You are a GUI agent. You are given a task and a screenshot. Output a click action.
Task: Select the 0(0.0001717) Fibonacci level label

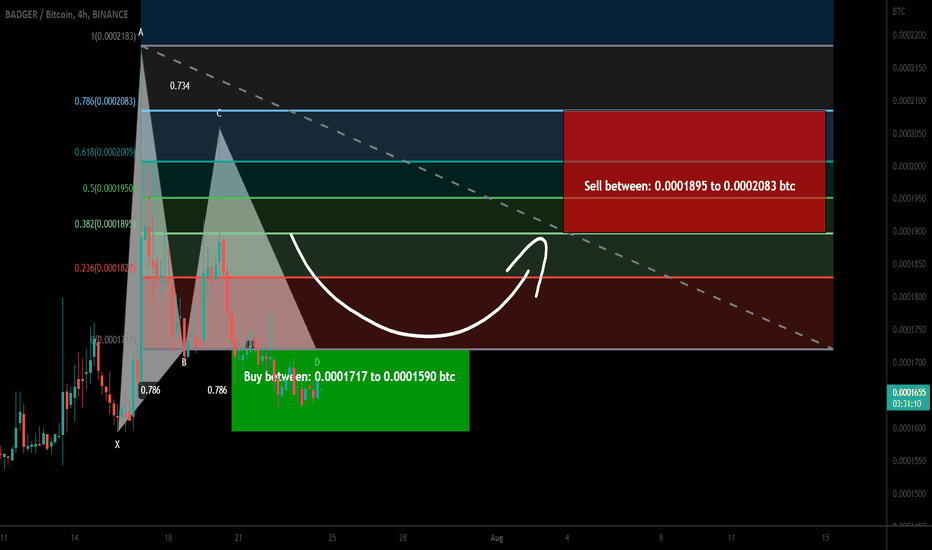(114, 340)
